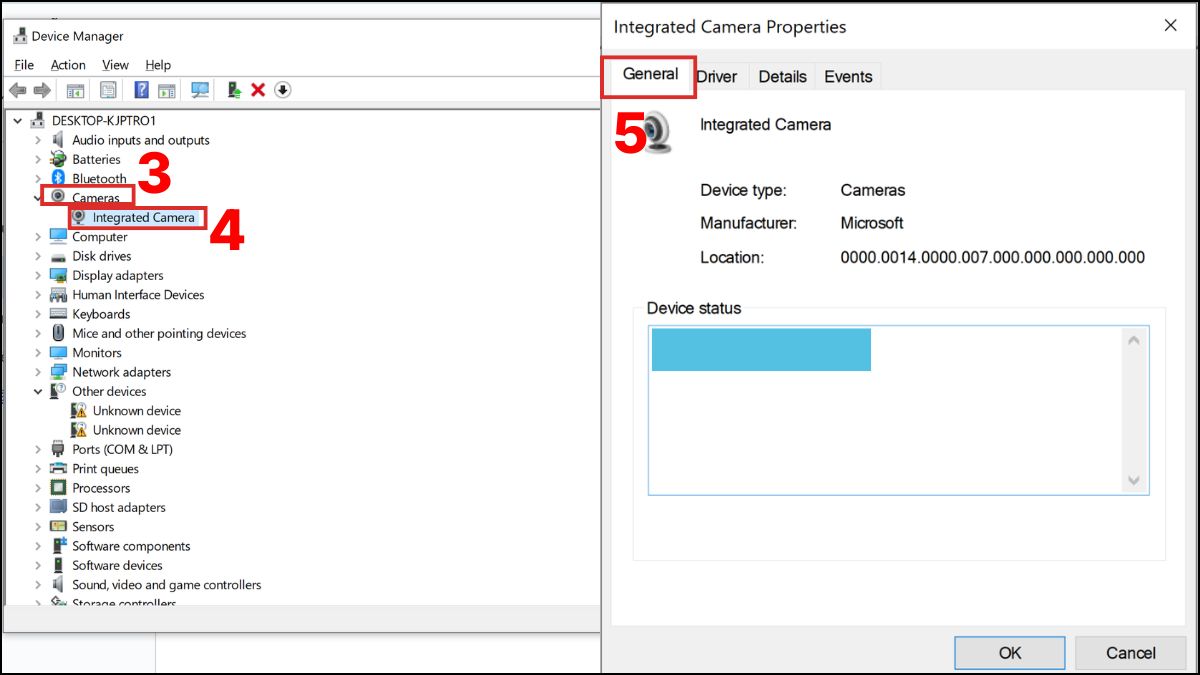Close the Integrated Camera Properties dialog
The height and width of the screenshot is (675, 1200).
click(1170, 26)
